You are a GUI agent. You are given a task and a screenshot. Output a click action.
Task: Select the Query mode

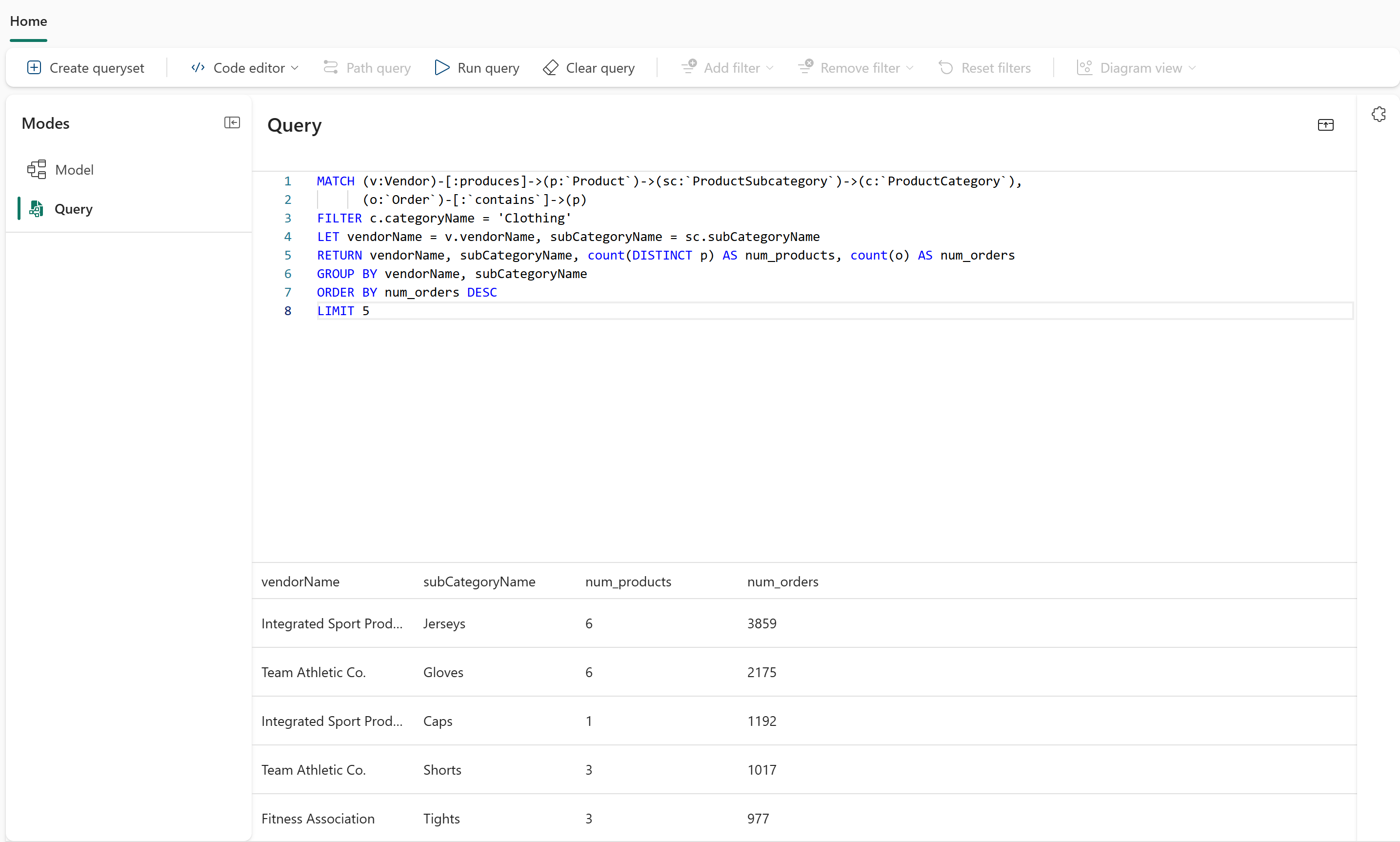tap(128, 209)
